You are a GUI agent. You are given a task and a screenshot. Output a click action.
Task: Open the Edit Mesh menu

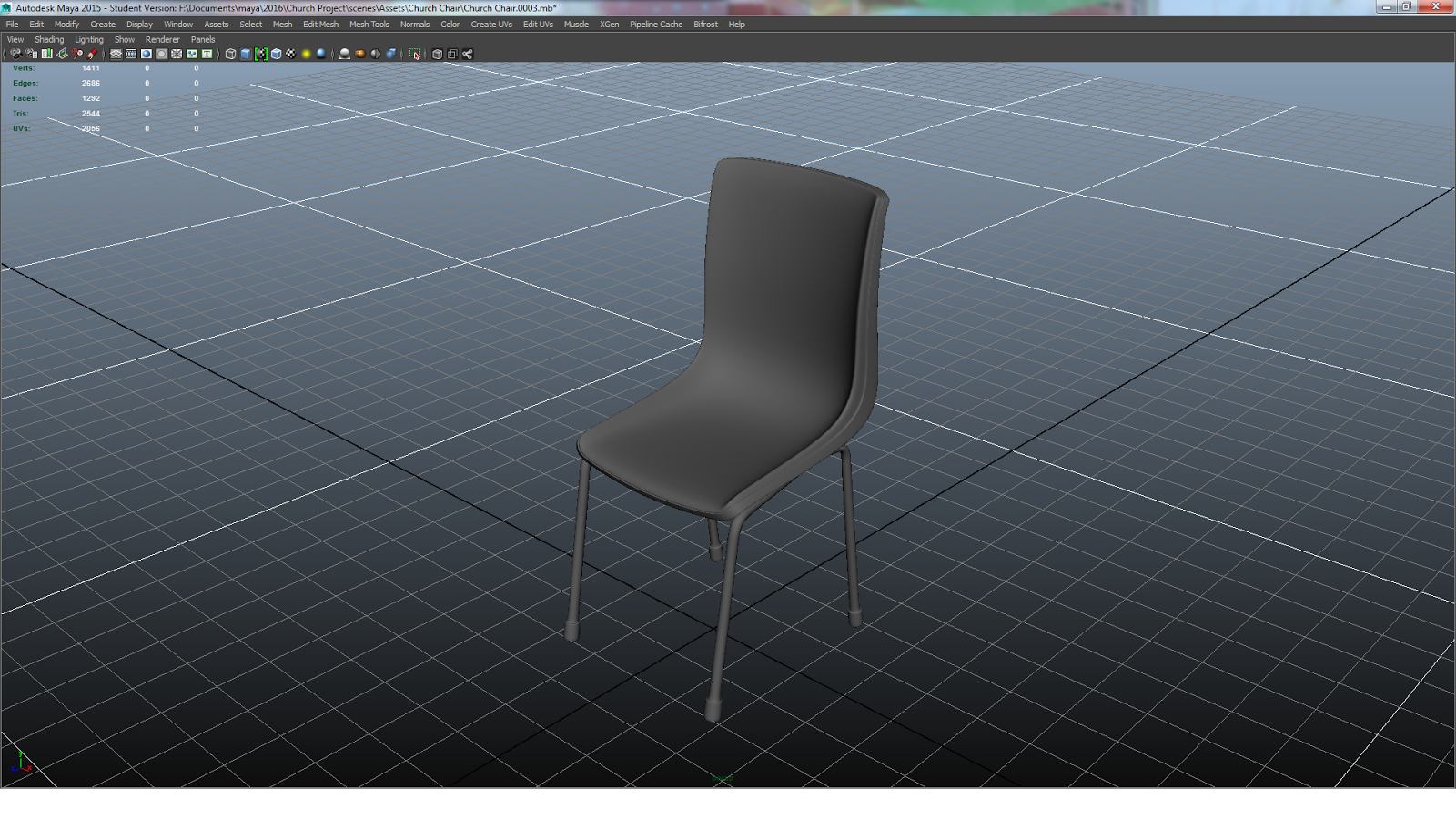pyautogui.click(x=320, y=25)
